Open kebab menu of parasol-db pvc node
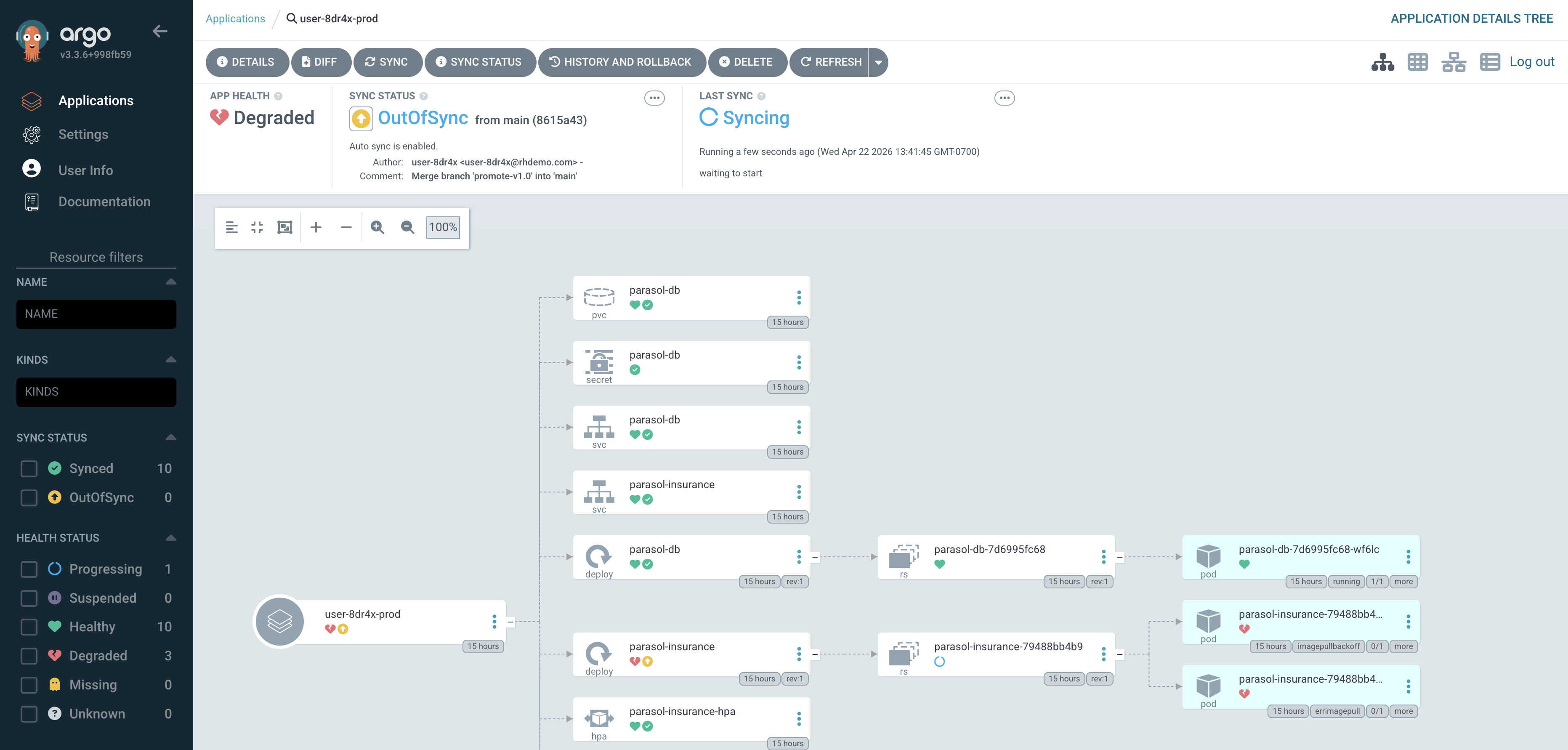The height and width of the screenshot is (750, 1568). click(x=799, y=298)
